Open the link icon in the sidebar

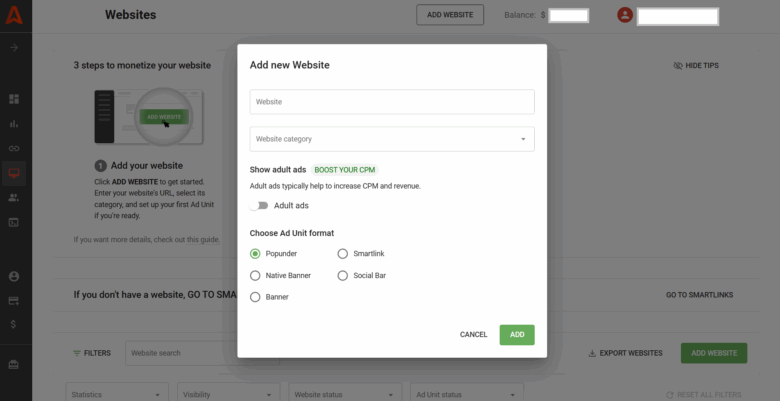(14, 148)
